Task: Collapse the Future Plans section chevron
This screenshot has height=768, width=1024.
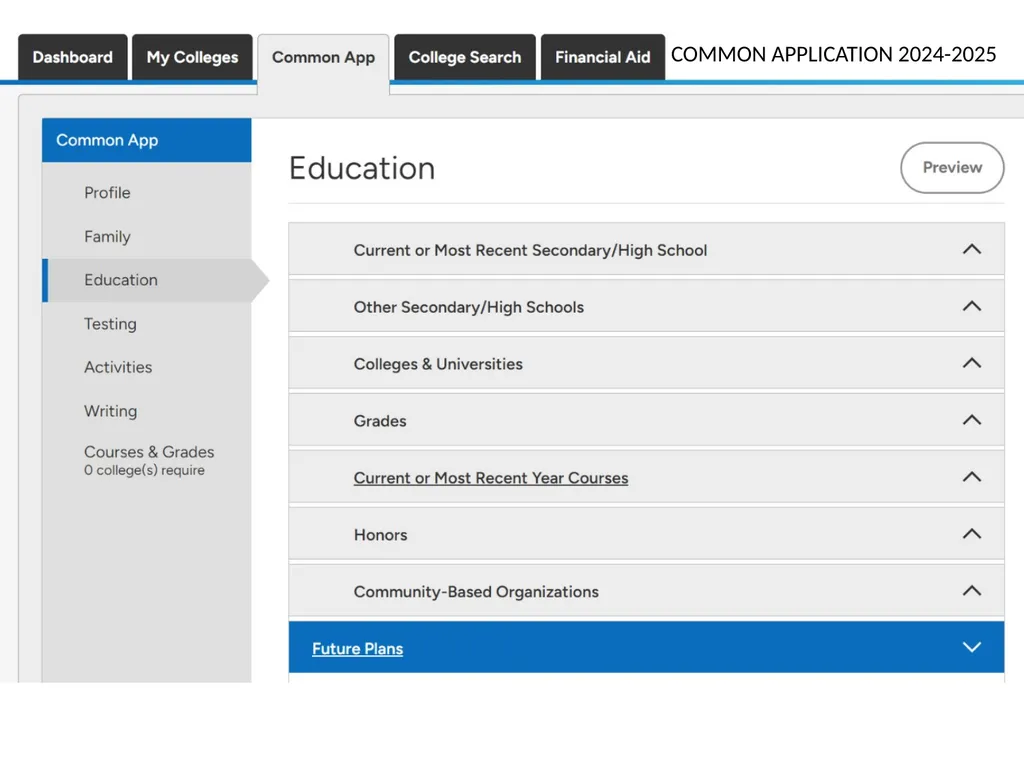Action: [971, 647]
